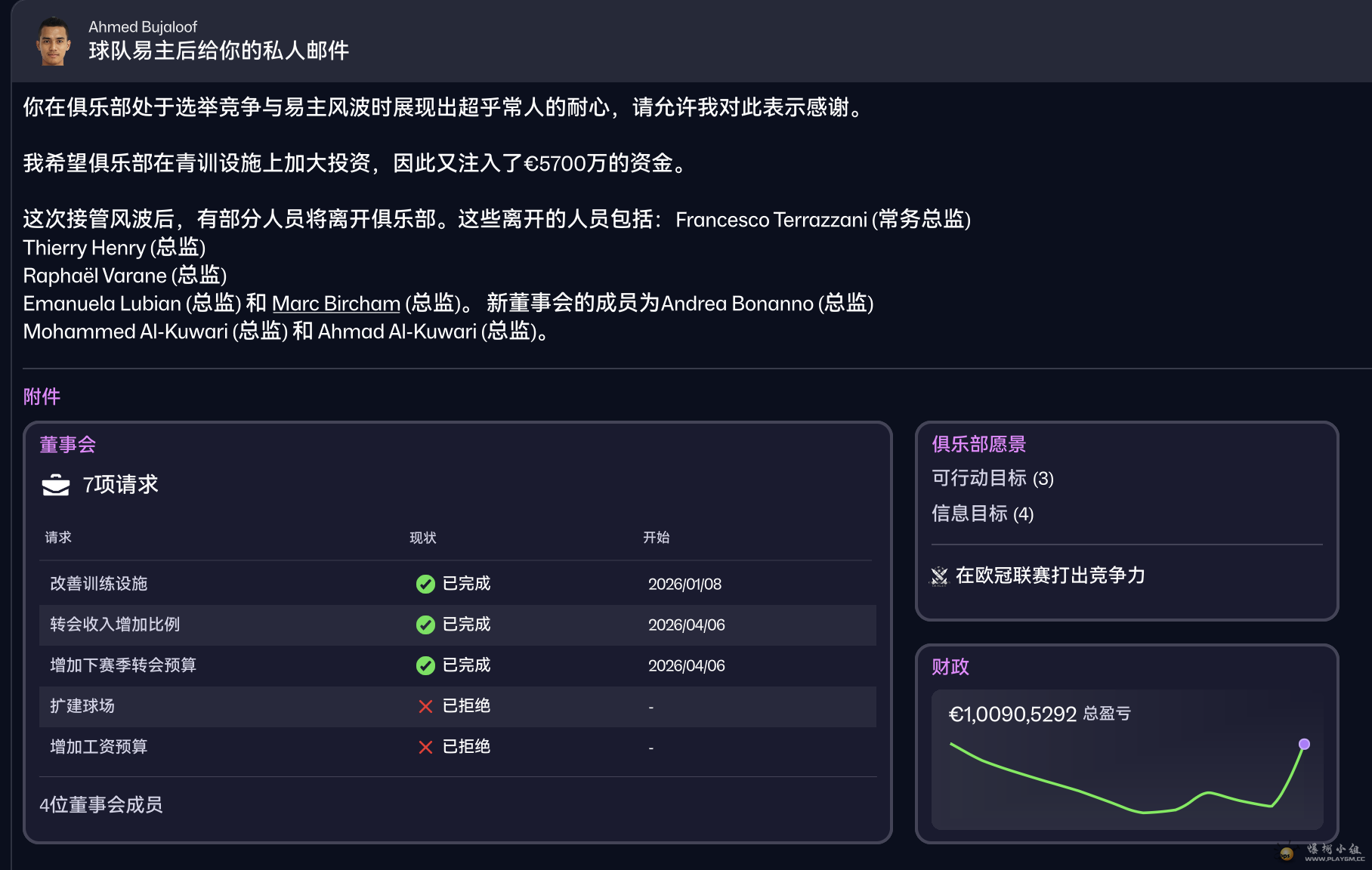Open the Marc Bircham profile link
1372x870 pixels.
(x=335, y=304)
